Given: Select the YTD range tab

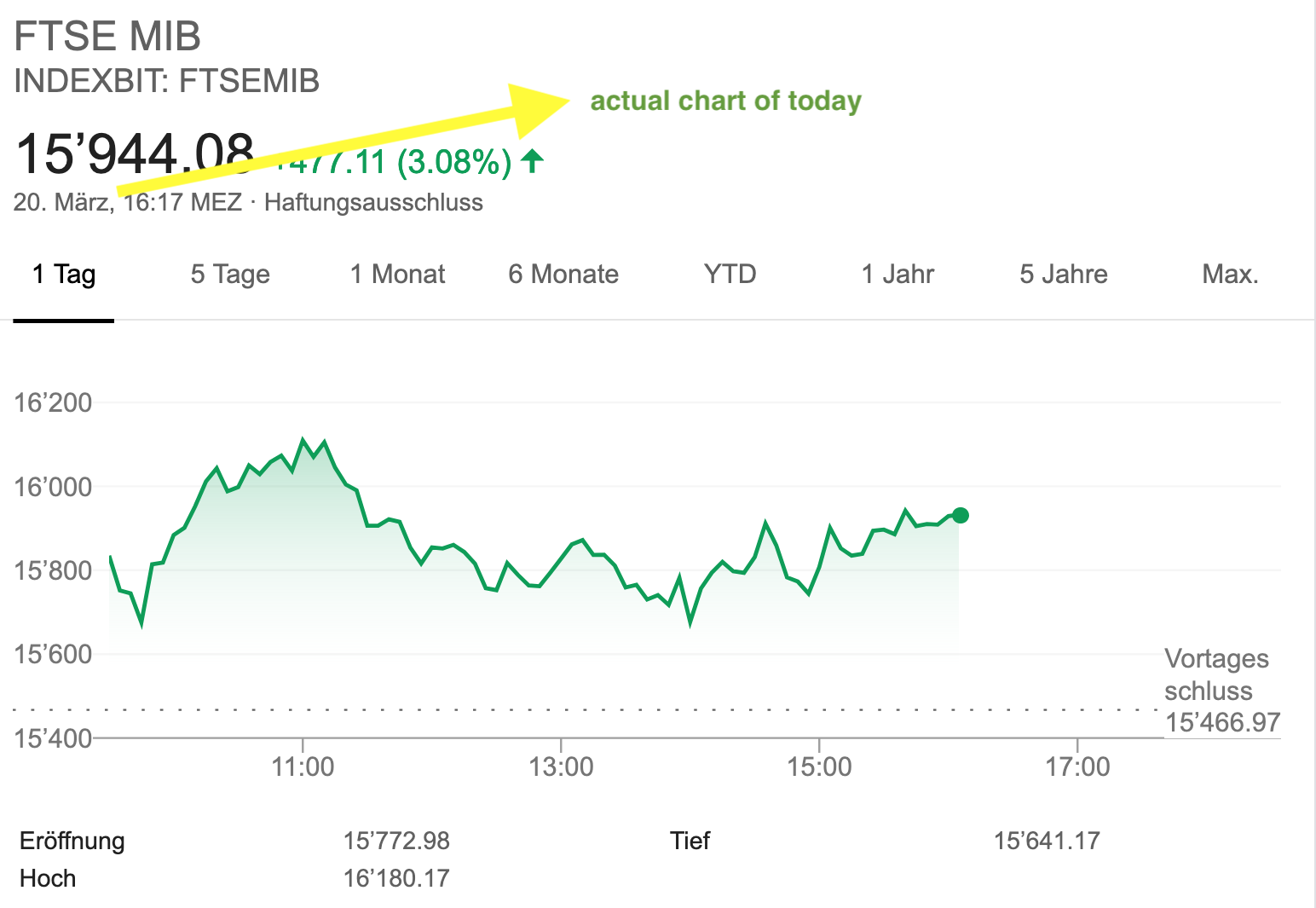Looking at the screenshot, I should 730,275.
